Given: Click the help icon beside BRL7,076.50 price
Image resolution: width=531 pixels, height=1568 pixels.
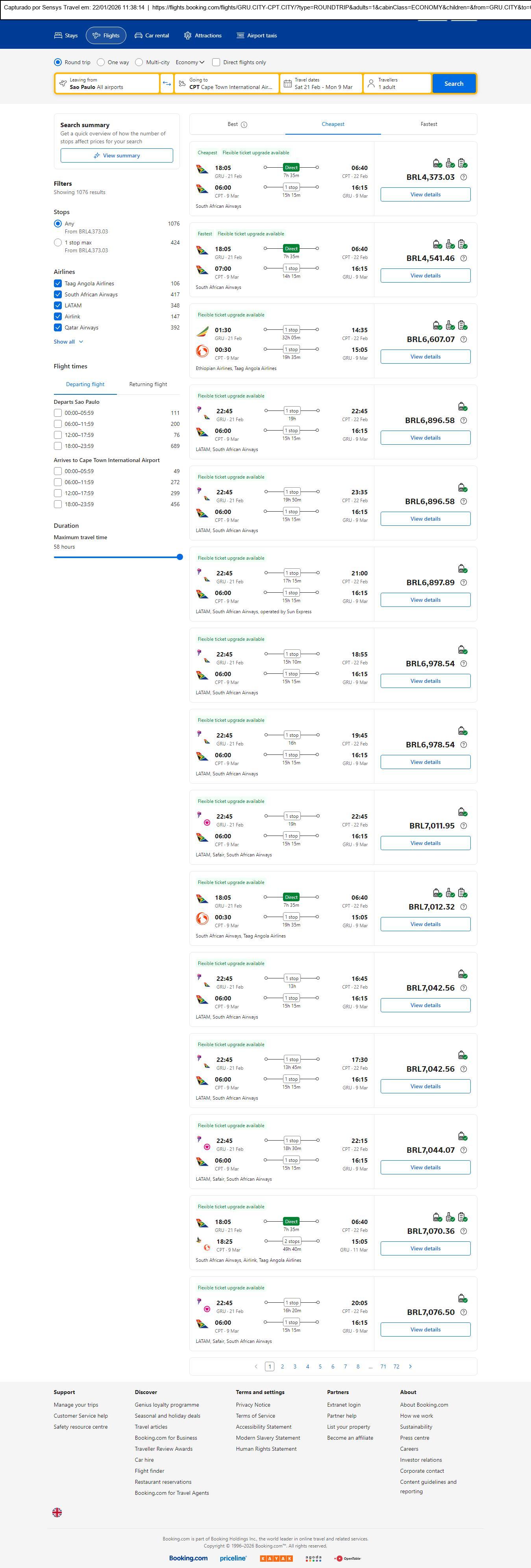Looking at the screenshot, I should 463,1312.
